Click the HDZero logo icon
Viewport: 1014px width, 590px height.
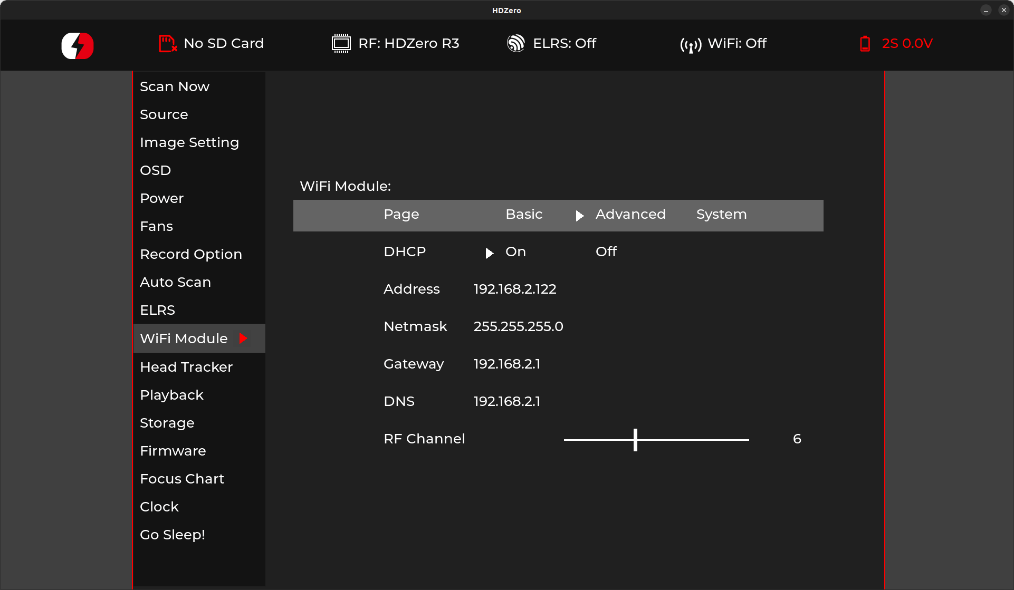click(77, 45)
